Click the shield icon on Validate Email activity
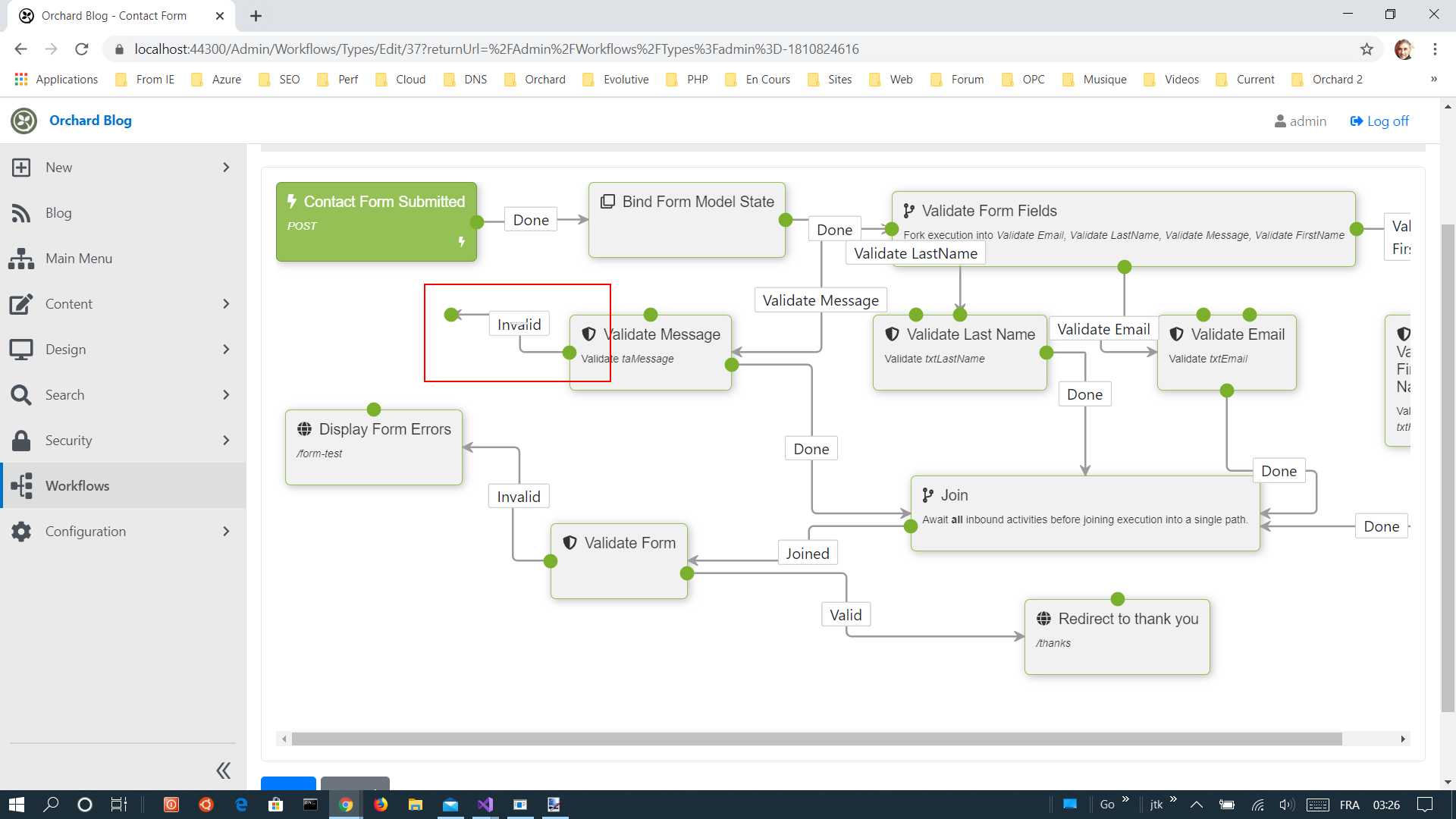This screenshot has height=819, width=1456. [1176, 334]
